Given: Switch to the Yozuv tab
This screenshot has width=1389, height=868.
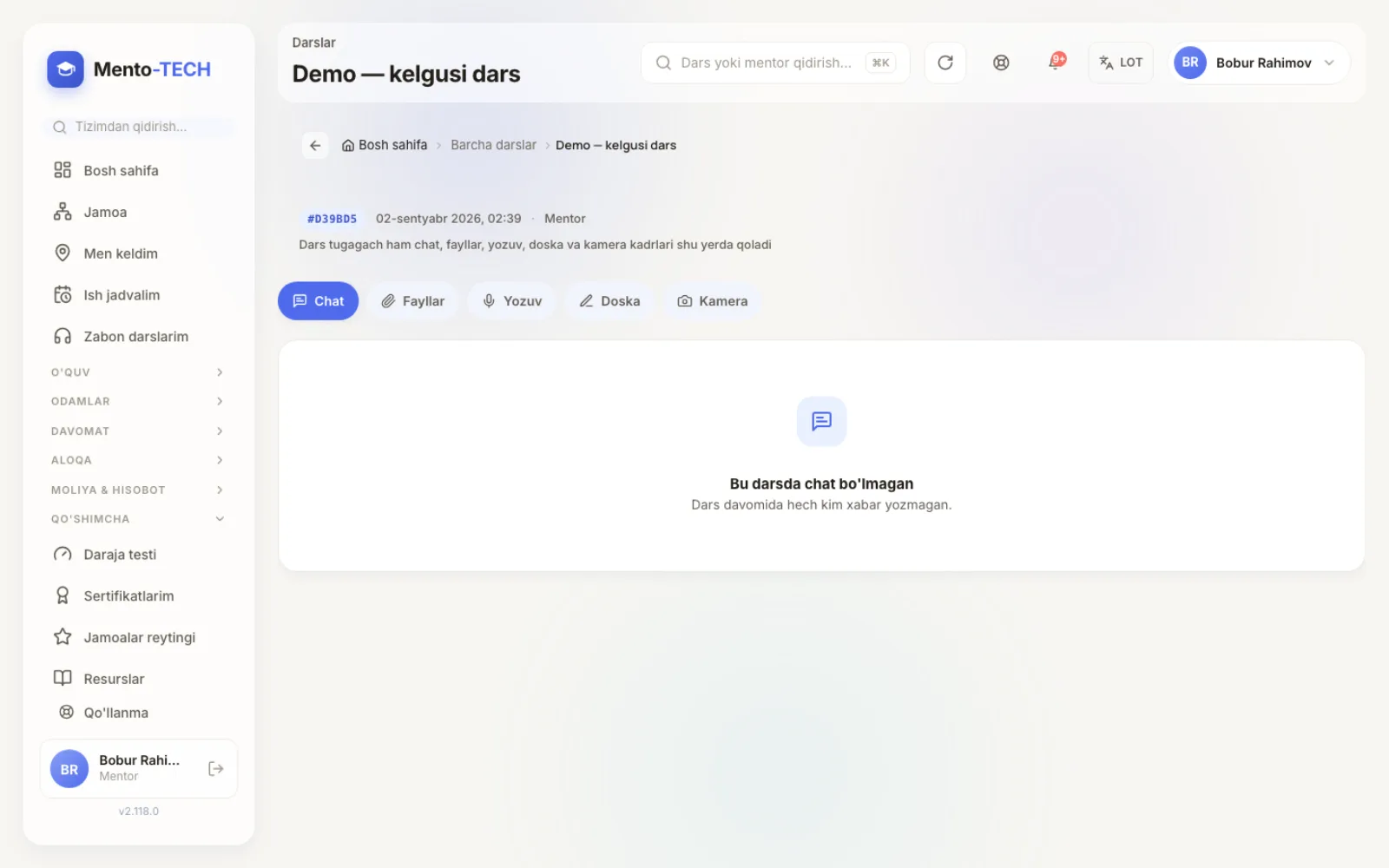Looking at the screenshot, I should 511,301.
